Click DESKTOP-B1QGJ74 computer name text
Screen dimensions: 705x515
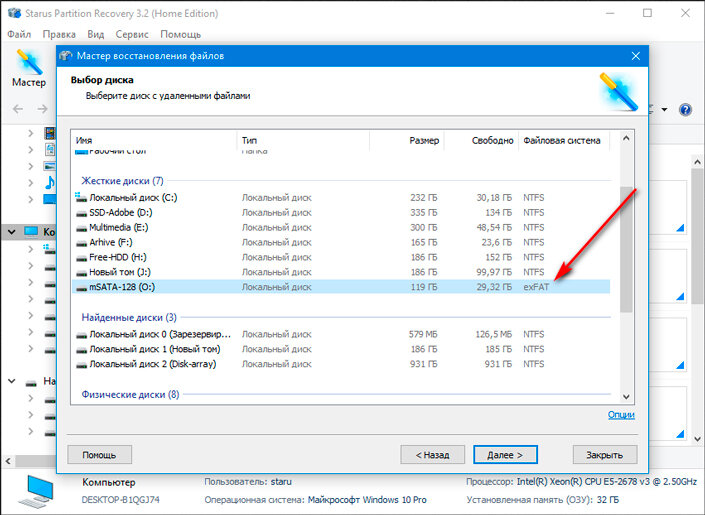[120, 500]
